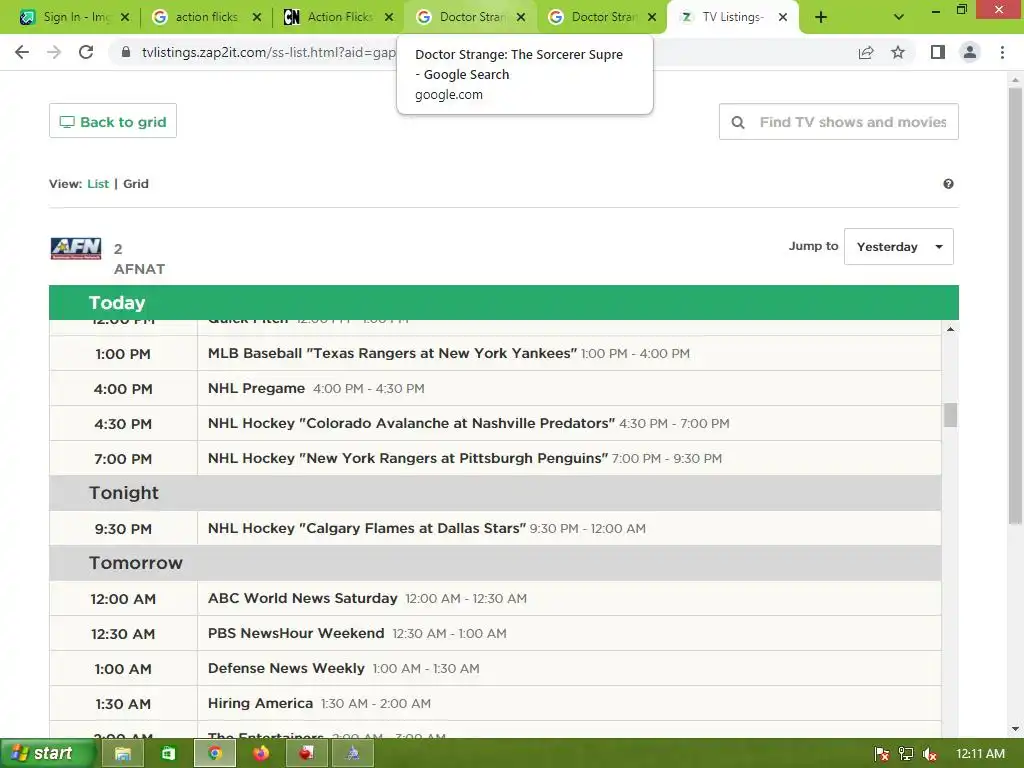1024x768 pixels.
Task: Open the green spreadsheet taskbar icon
Action: pos(168,754)
